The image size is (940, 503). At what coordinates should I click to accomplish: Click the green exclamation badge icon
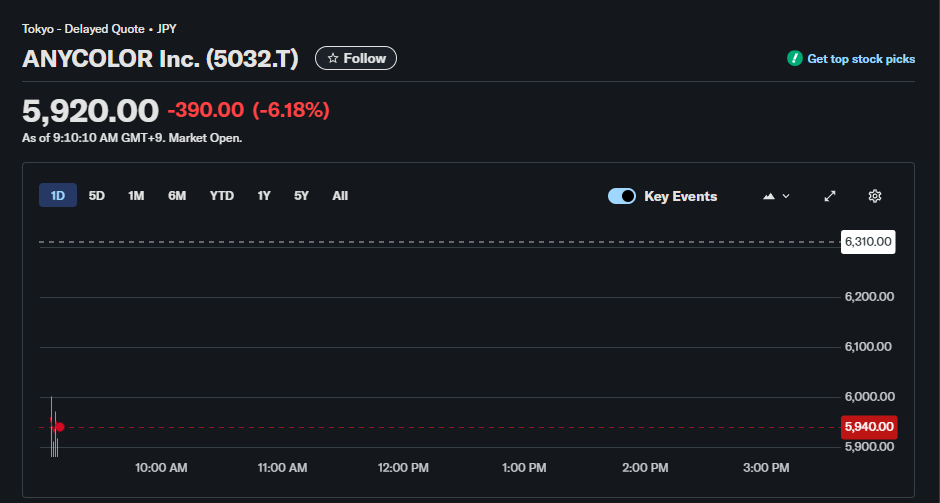[794, 58]
